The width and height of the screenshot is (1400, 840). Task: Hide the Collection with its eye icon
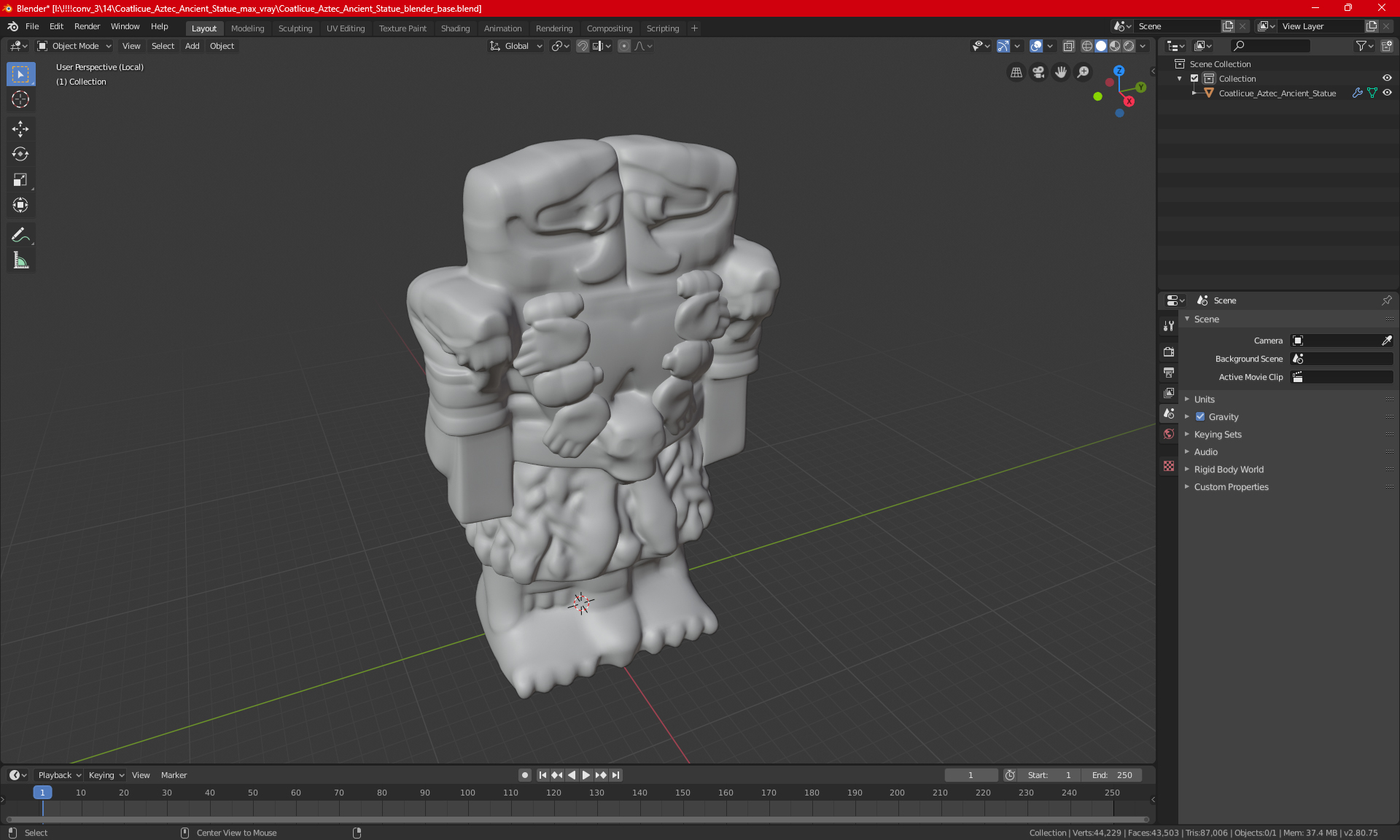point(1387,78)
